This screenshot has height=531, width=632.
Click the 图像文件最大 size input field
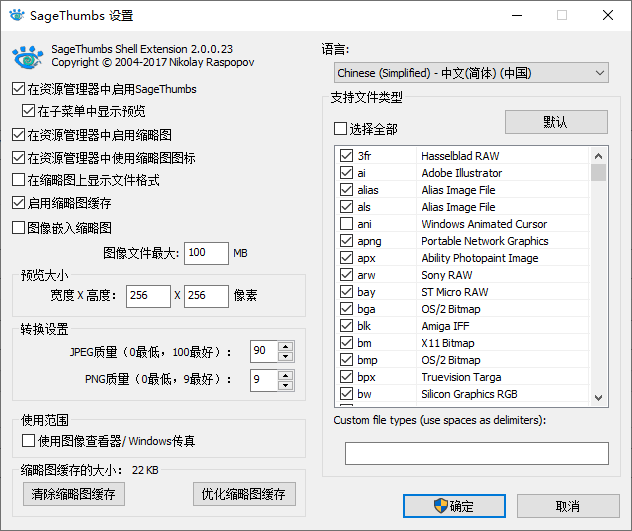point(206,253)
